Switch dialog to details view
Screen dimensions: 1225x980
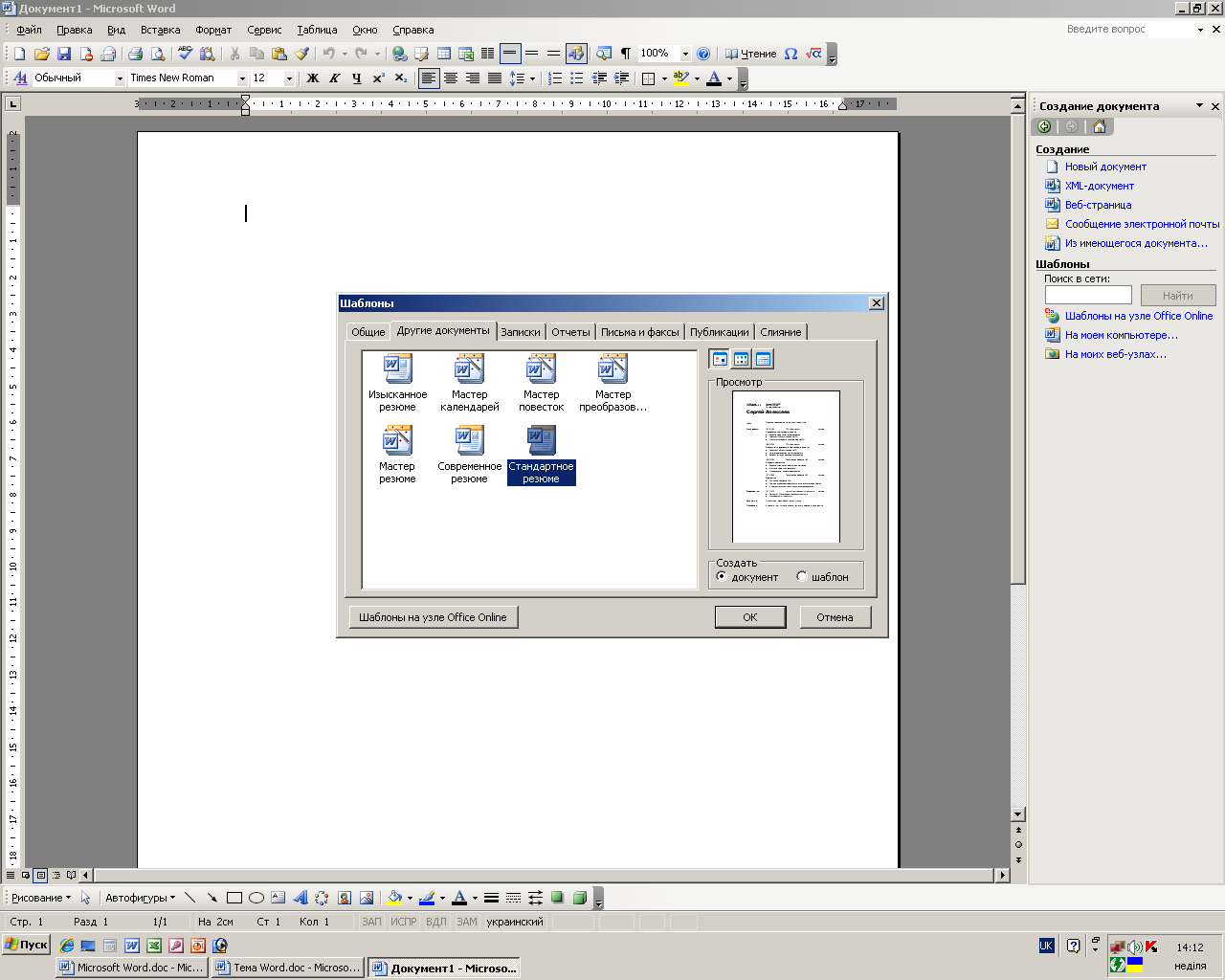pos(764,359)
